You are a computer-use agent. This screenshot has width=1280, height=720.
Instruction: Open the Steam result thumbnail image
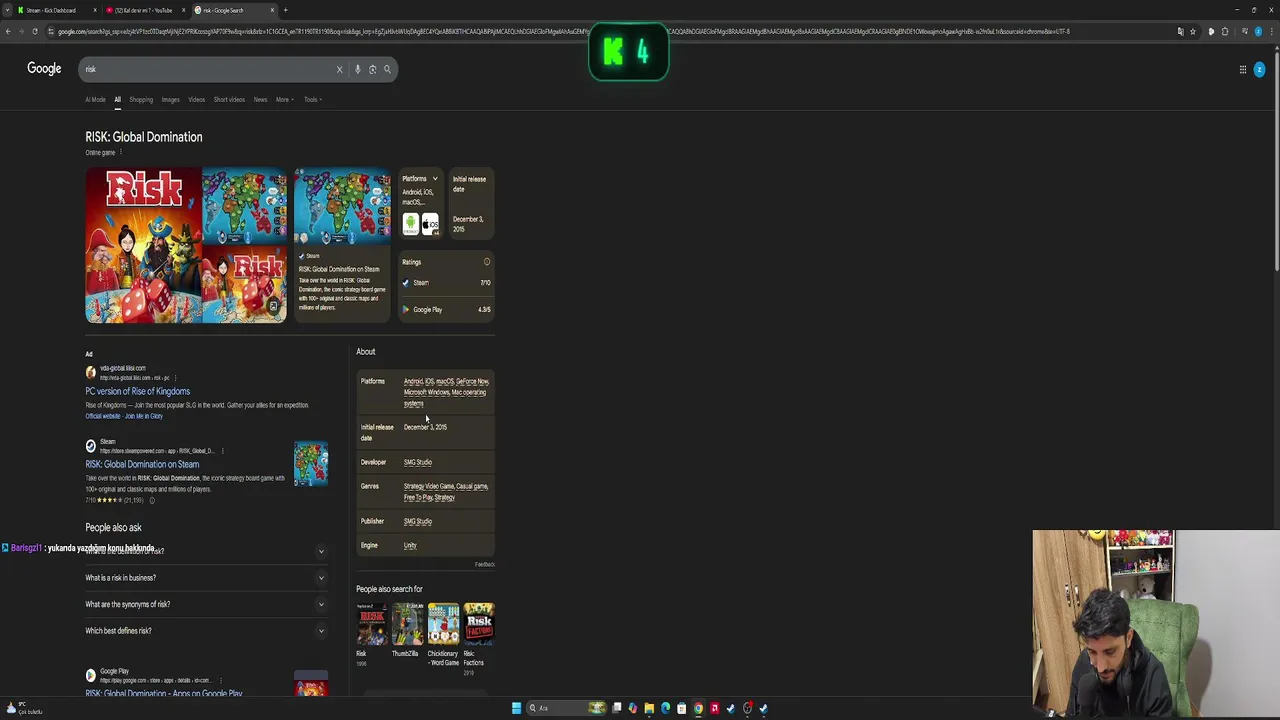(x=311, y=465)
